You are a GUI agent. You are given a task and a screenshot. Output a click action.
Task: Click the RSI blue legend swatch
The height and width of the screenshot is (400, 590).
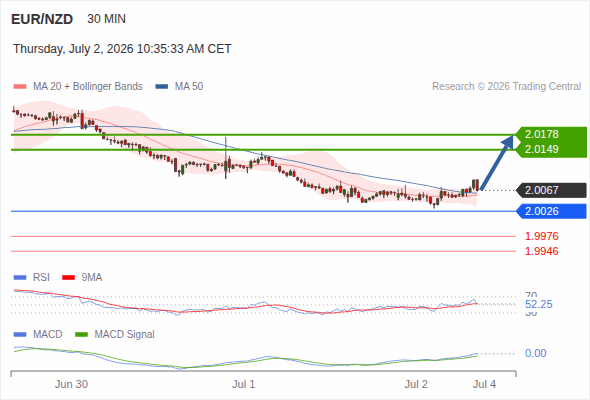point(20,278)
